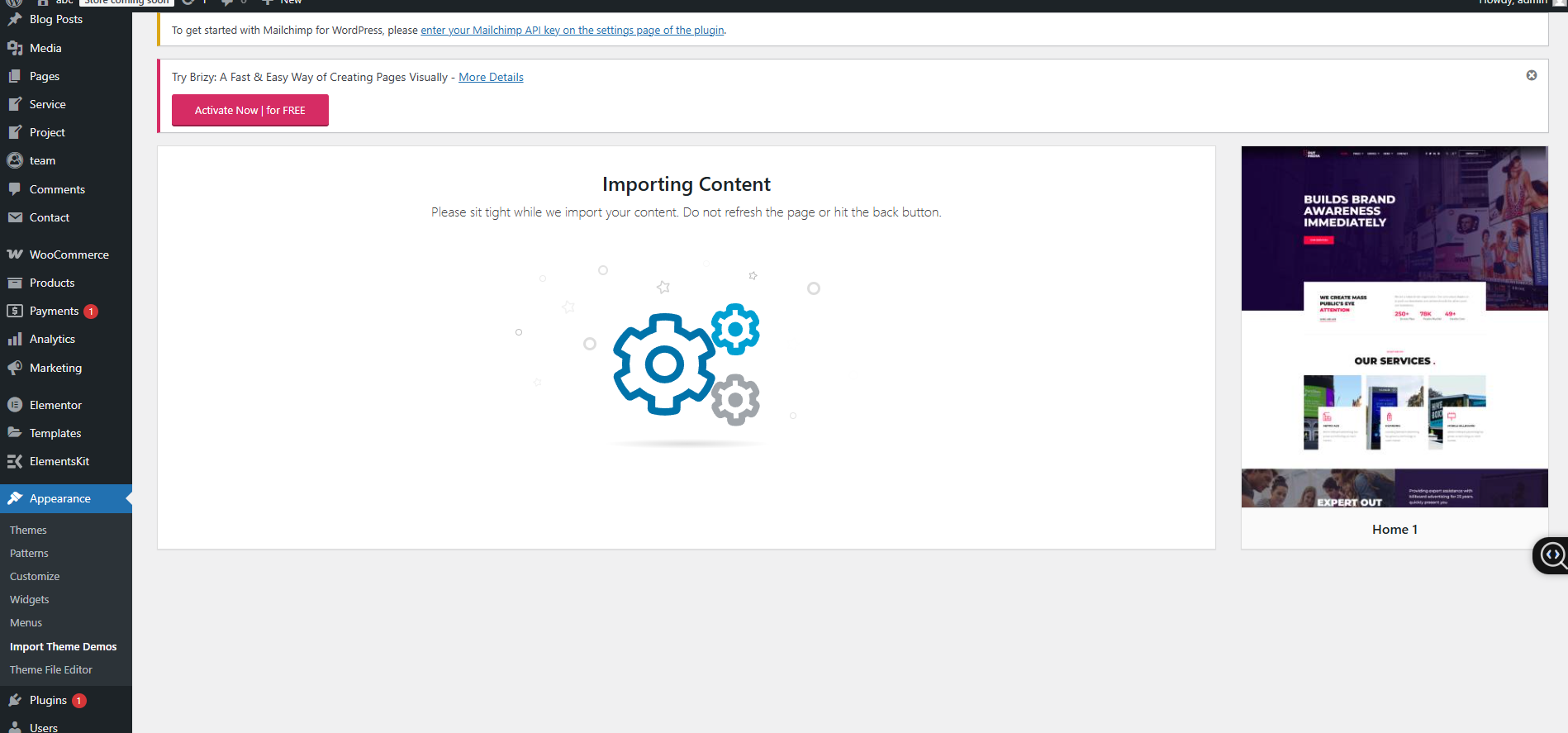Viewport: 1568px width, 733px height.
Task: Open Marketing megaphone icon
Action: coord(15,368)
